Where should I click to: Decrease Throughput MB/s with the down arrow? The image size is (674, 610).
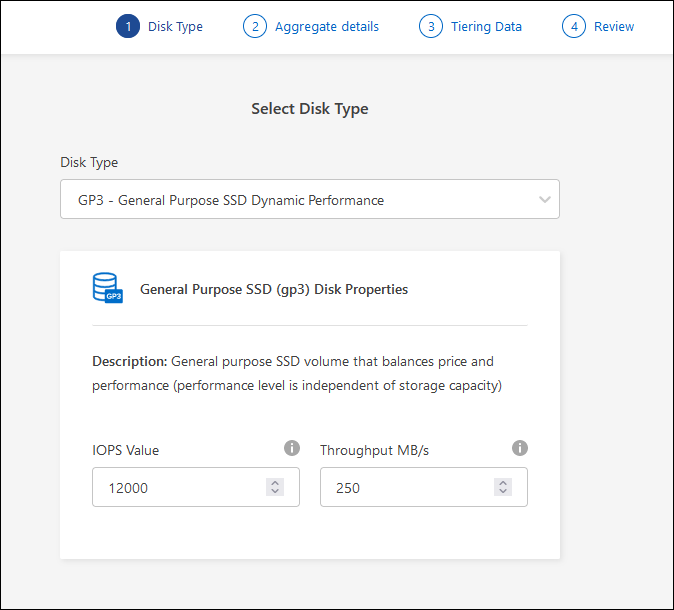503,492
